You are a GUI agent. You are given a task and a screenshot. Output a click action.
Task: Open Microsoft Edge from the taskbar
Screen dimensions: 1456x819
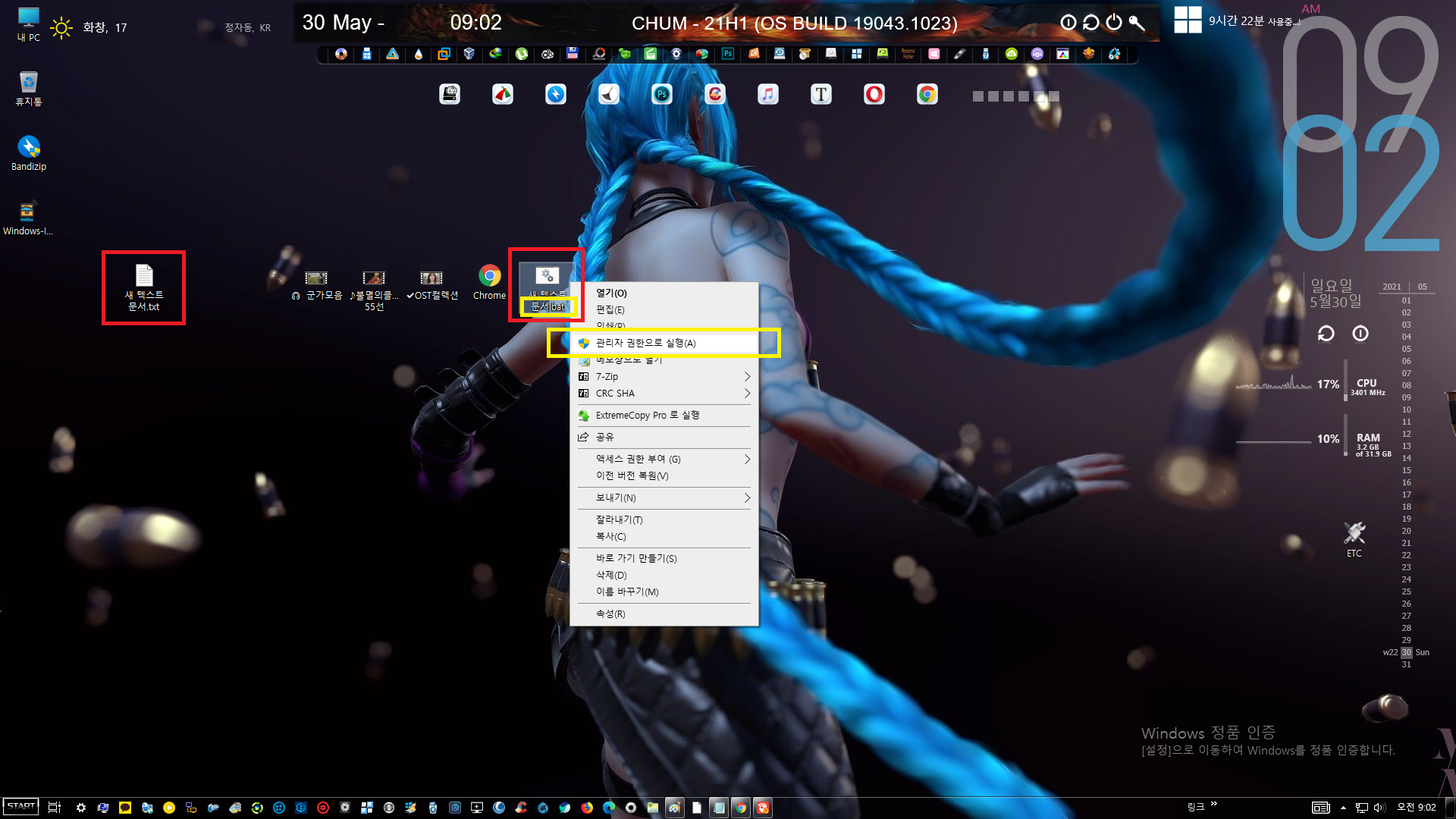[609, 808]
